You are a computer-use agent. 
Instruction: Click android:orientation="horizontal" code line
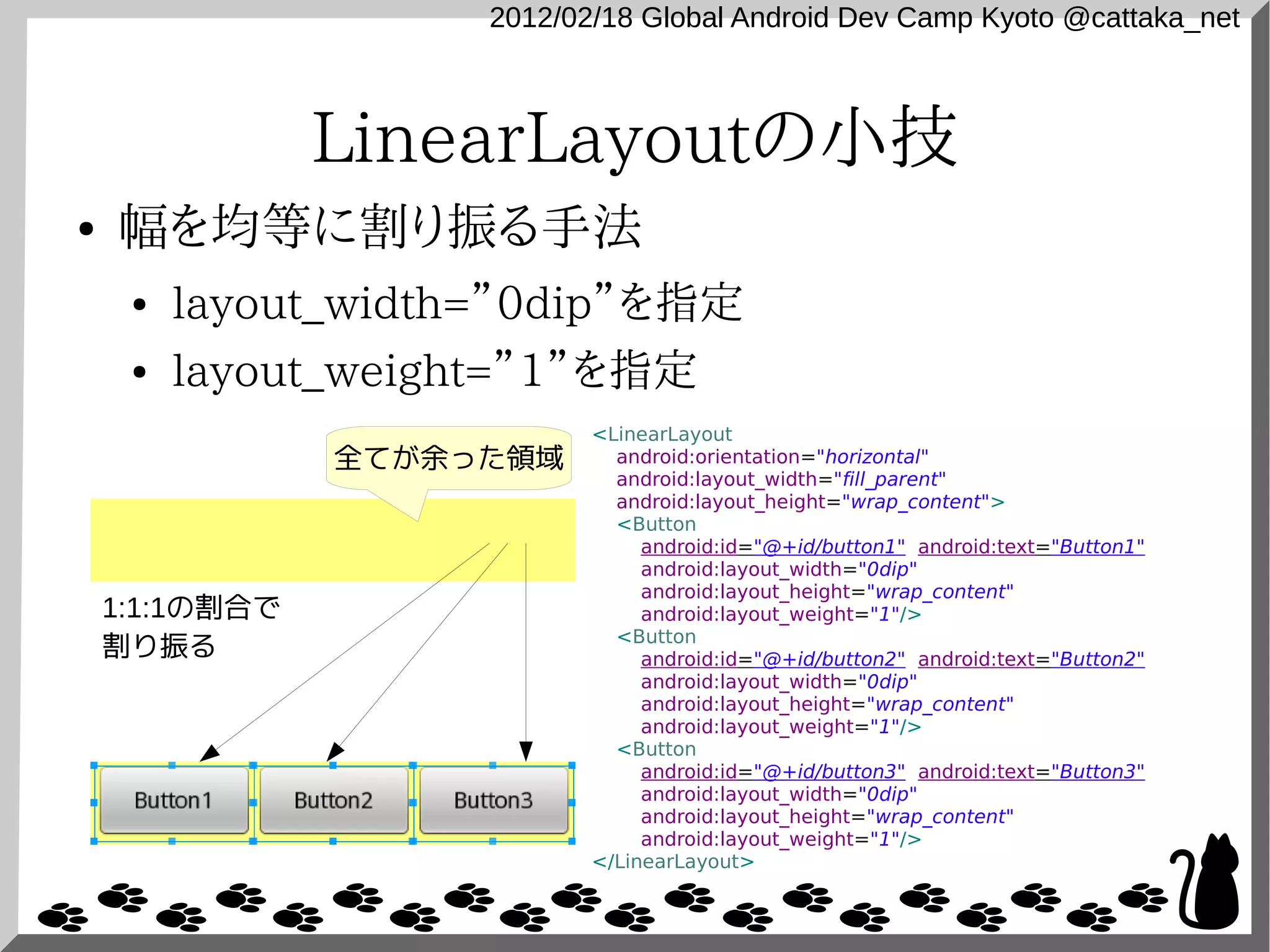[772, 457]
